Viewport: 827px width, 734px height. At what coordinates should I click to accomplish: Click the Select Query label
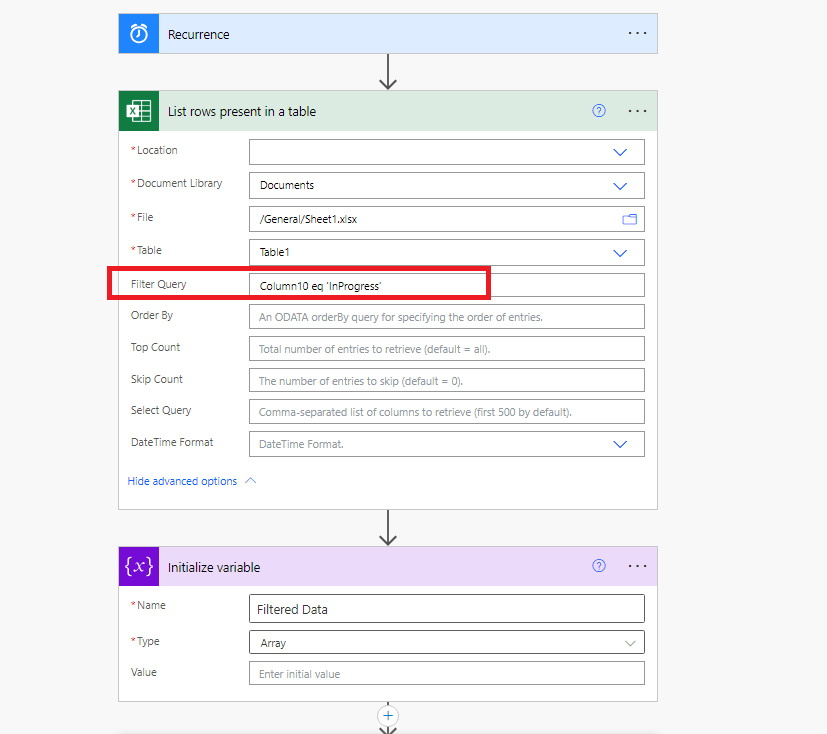tap(161, 410)
